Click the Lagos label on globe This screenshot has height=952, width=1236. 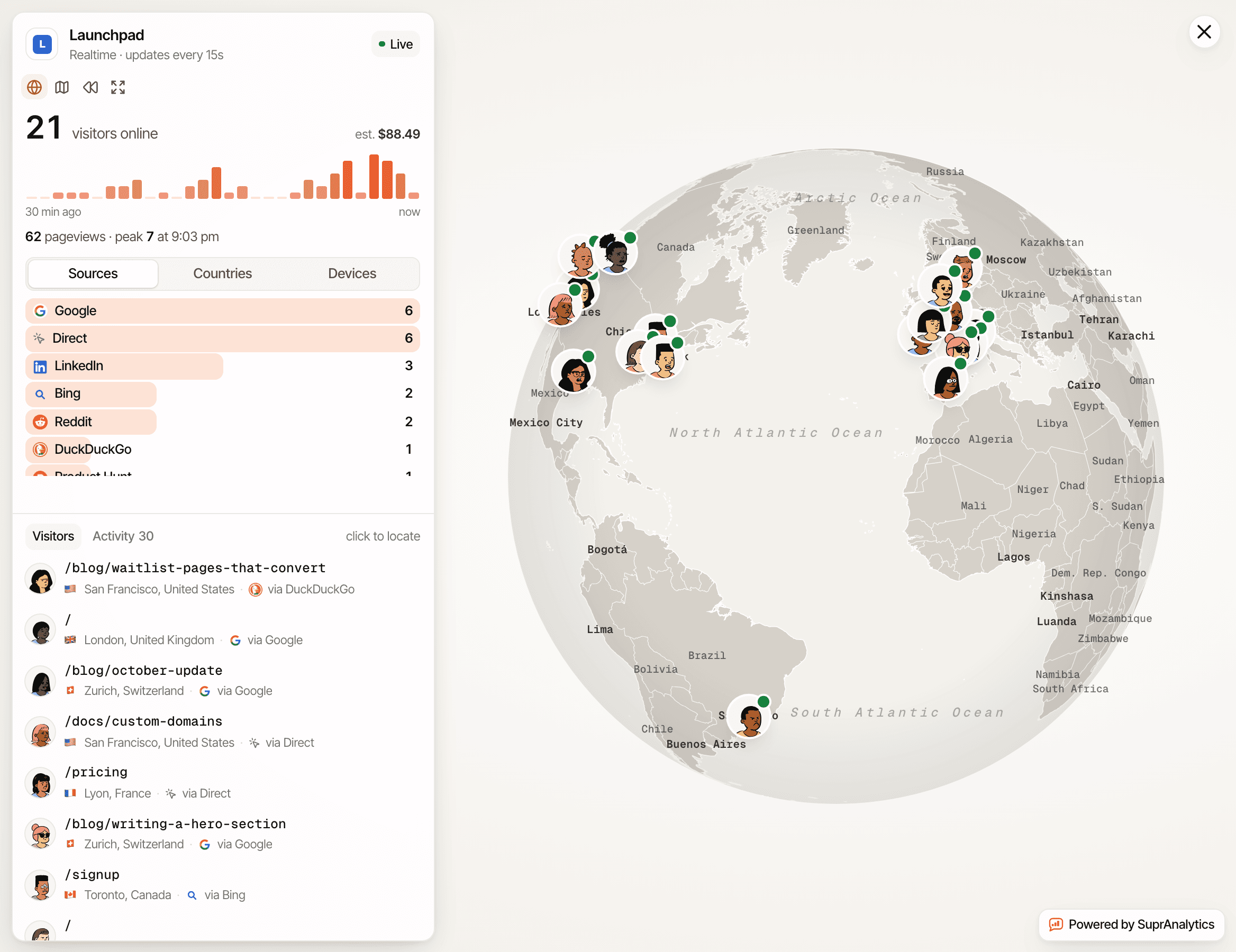1014,557
